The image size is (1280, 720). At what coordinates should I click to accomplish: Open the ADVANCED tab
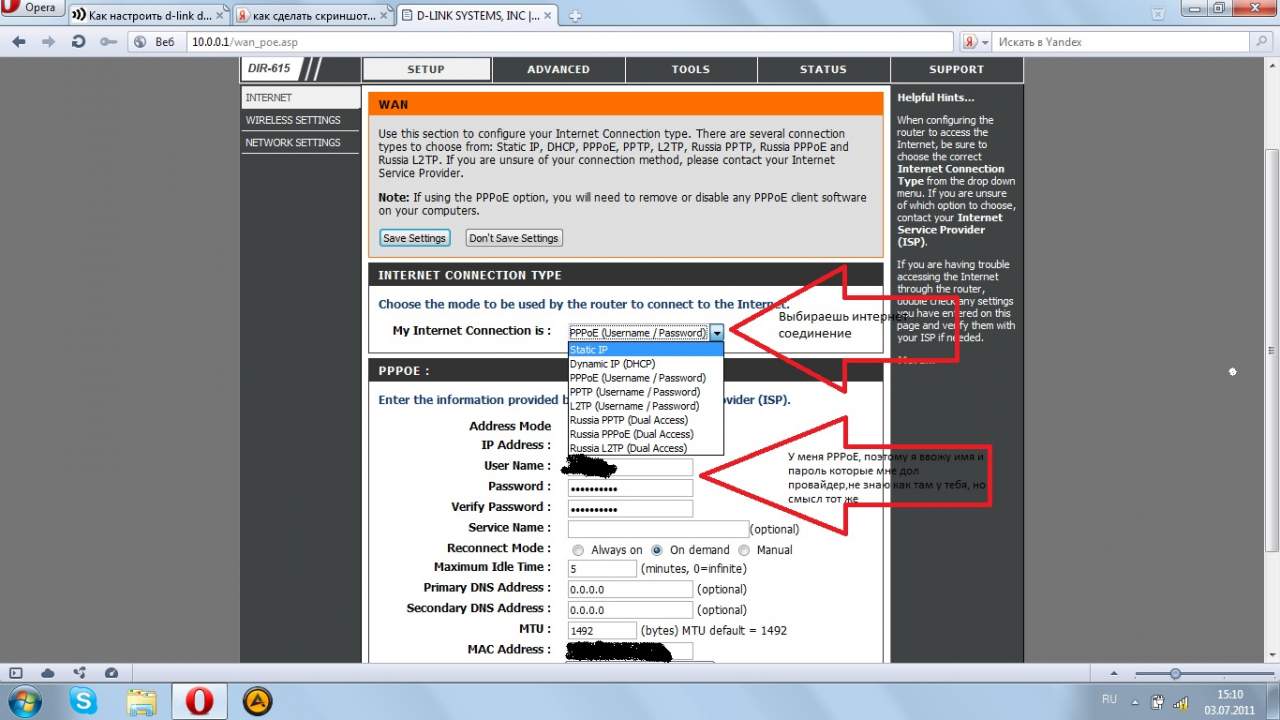559,69
